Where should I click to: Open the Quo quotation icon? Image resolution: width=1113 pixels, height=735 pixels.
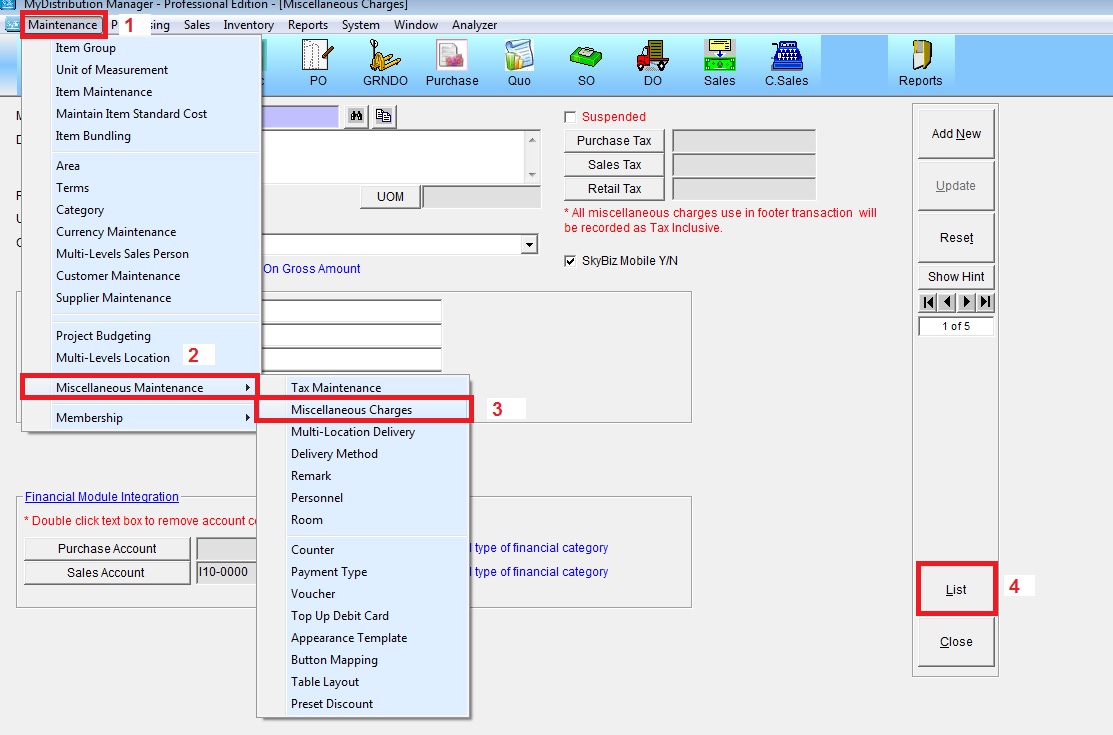point(519,62)
